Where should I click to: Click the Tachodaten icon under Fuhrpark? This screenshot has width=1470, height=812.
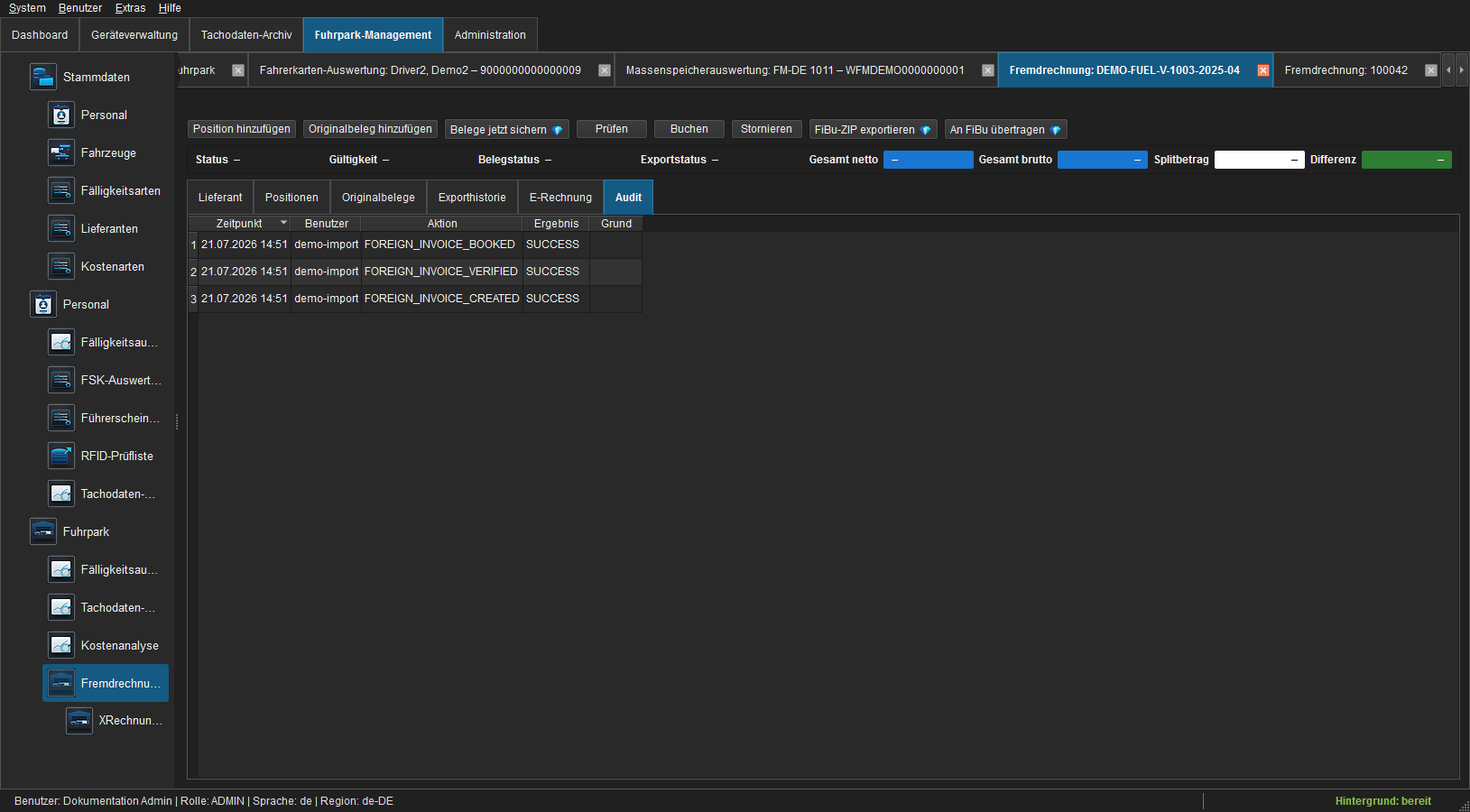tap(61, 607)
